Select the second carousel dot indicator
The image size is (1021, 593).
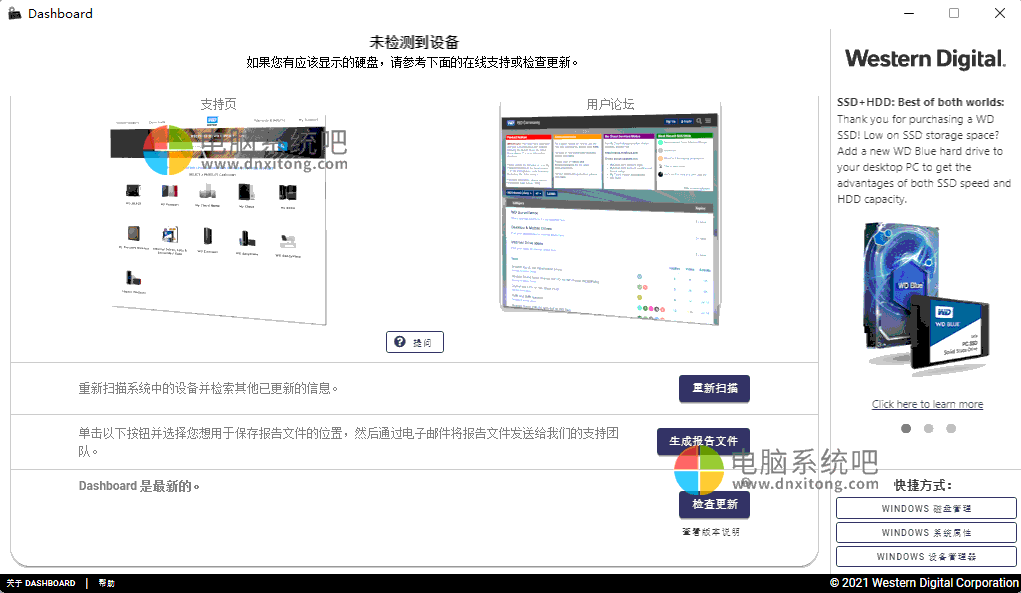[x=928, y=428]
